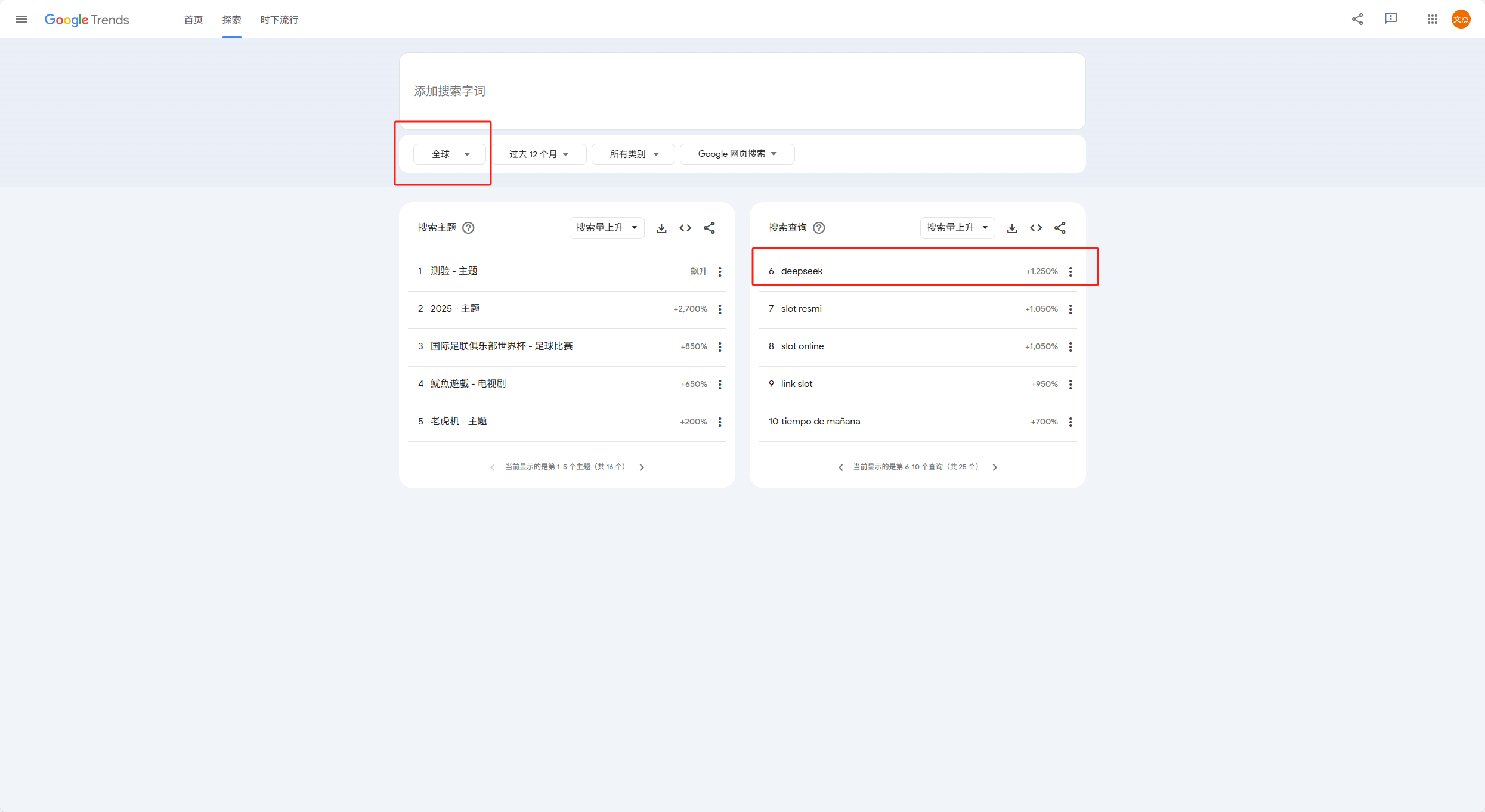Go to previous page of queries
This screenshot has width=1485, height=812.
pos(841,467)
